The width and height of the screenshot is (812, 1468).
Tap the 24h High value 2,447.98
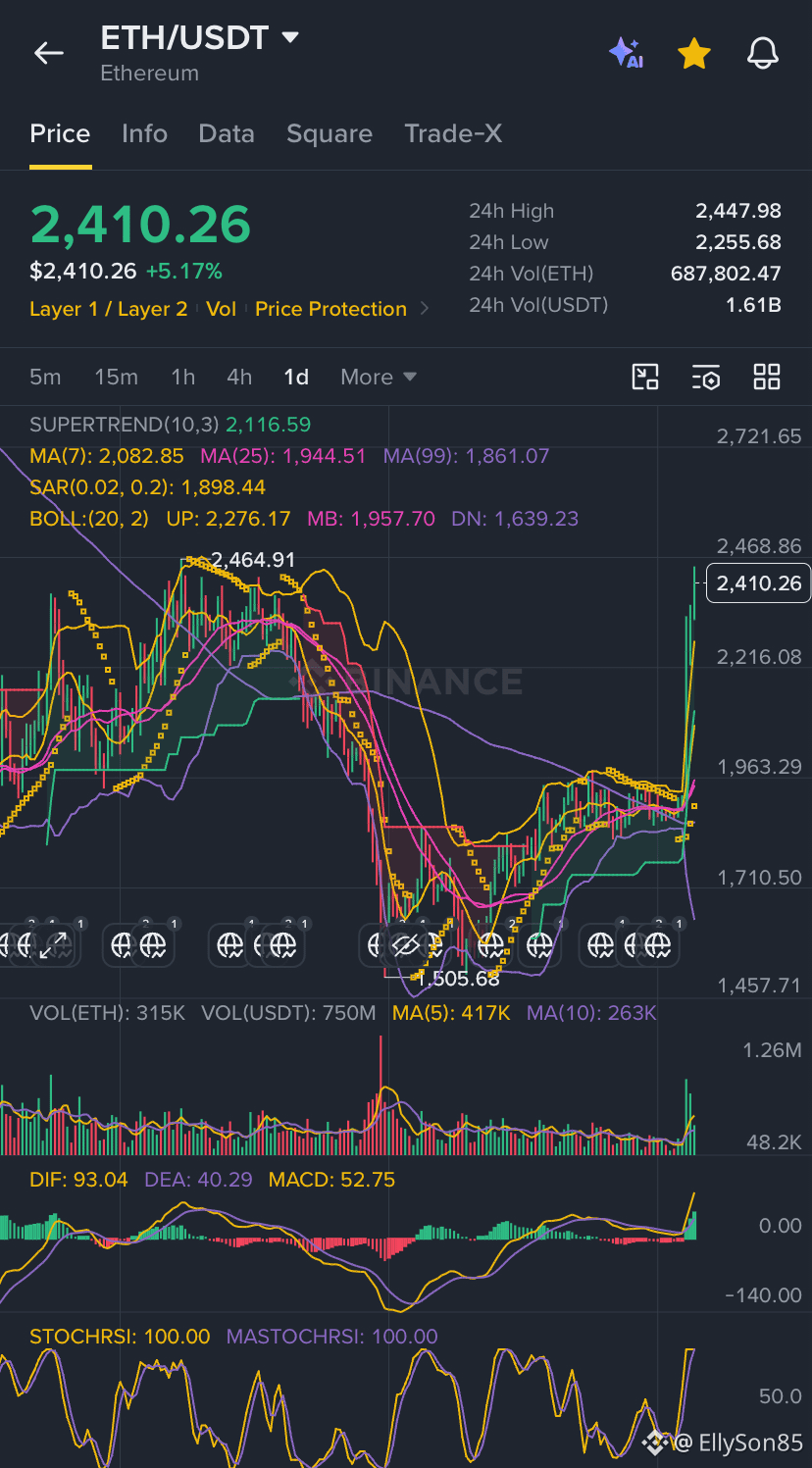click(738, 211)
